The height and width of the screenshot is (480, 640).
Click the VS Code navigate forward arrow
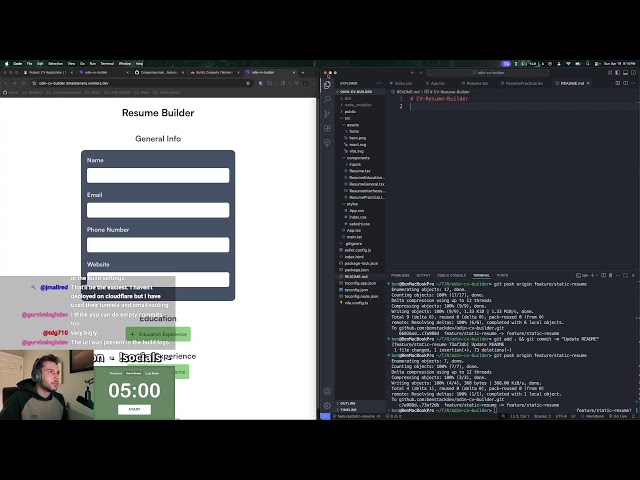(x=420, y=73)
